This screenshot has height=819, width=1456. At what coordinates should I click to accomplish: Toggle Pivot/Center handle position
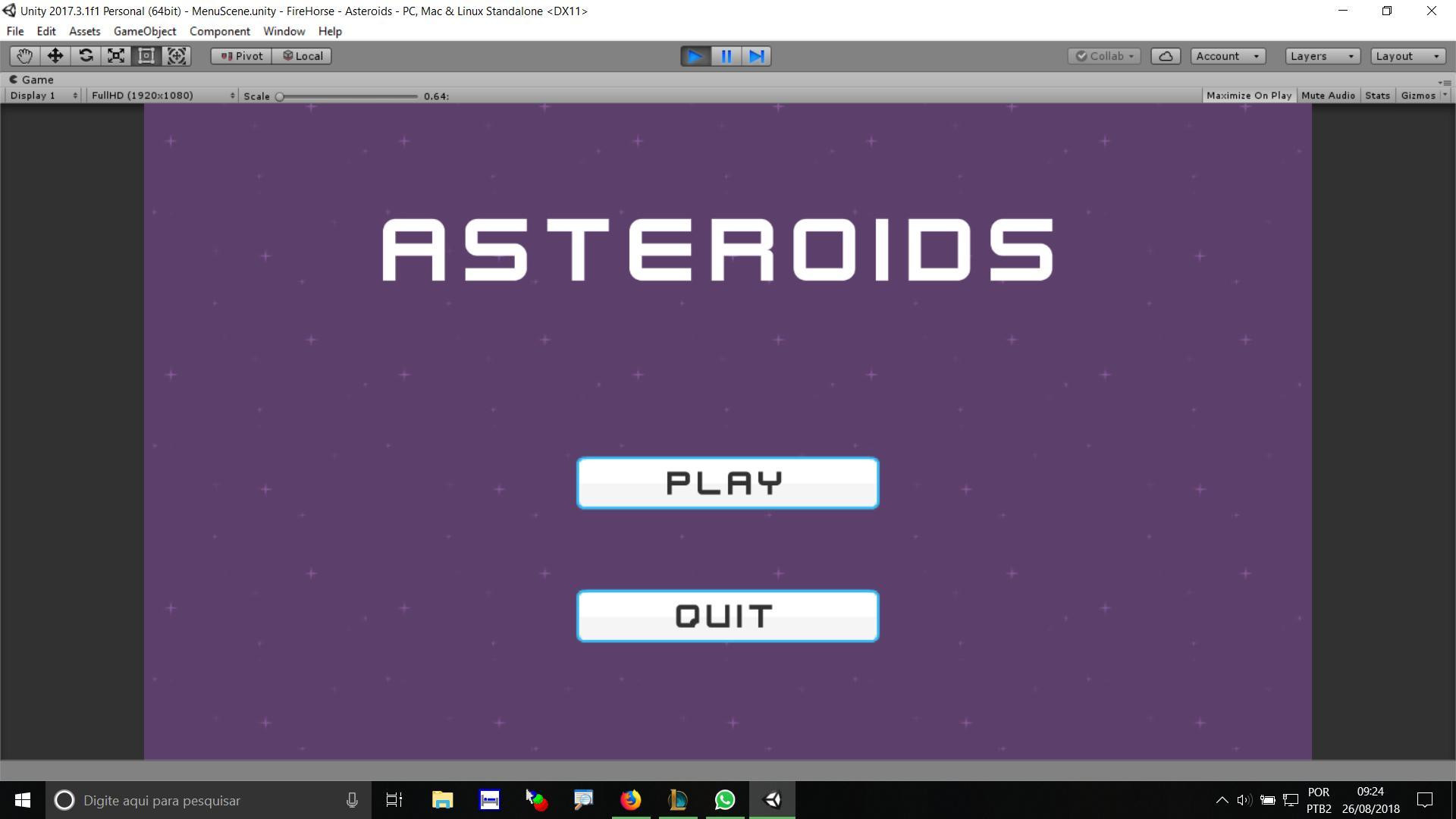[x=241, y=56]
